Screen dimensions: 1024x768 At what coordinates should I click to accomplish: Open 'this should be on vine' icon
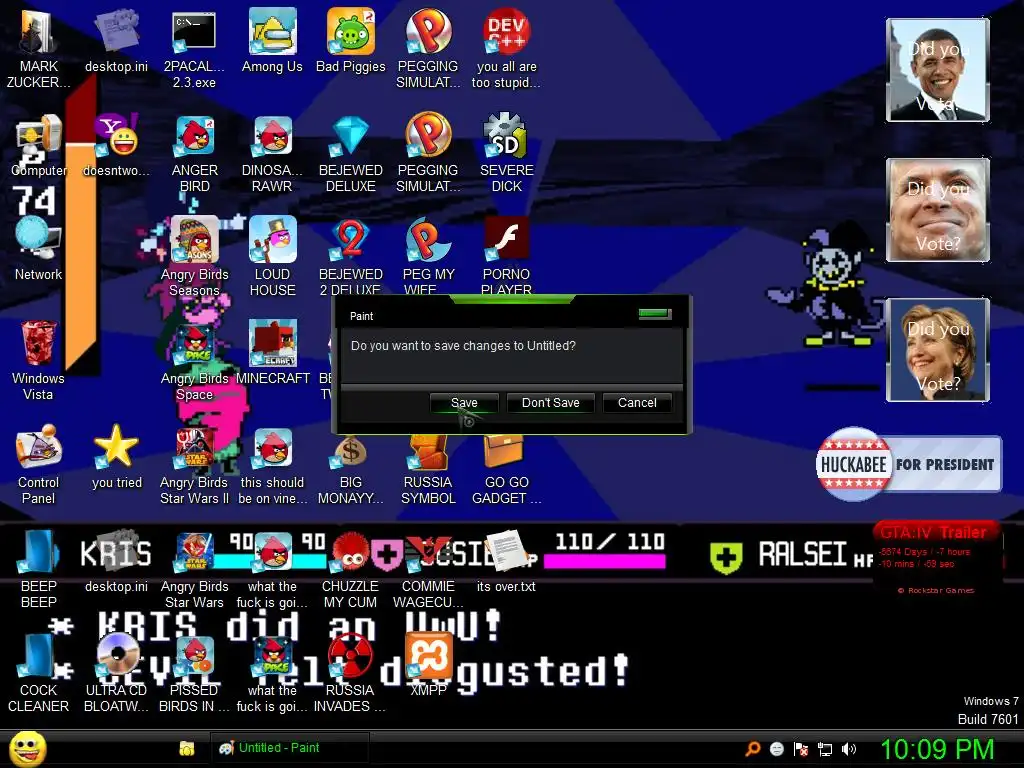coord(272,465)
